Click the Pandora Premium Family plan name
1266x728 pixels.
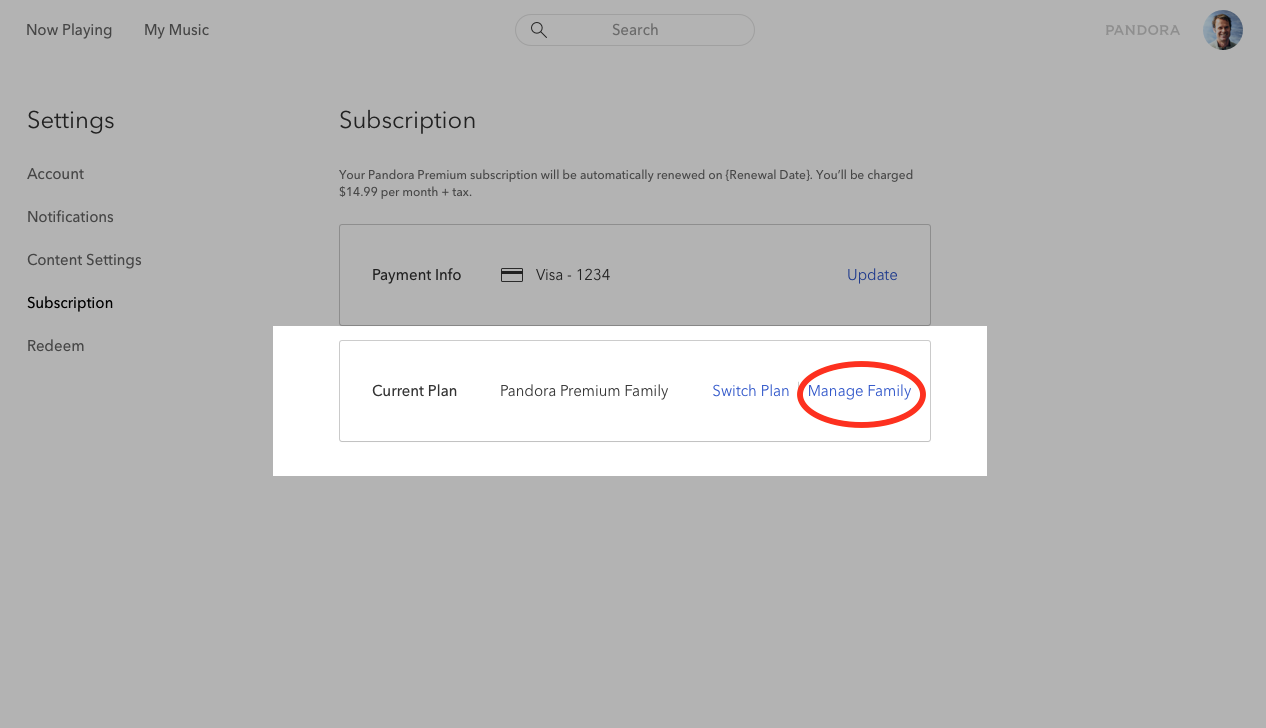(584, 391)
